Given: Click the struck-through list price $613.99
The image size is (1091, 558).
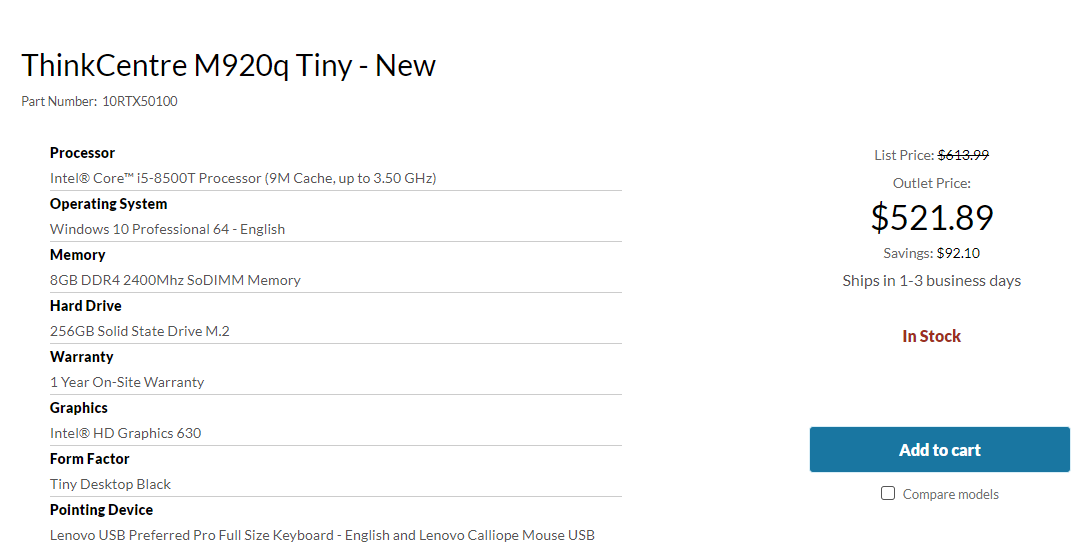Looking at the screenshot, I should pyautogui.click(x=963, y=155).
